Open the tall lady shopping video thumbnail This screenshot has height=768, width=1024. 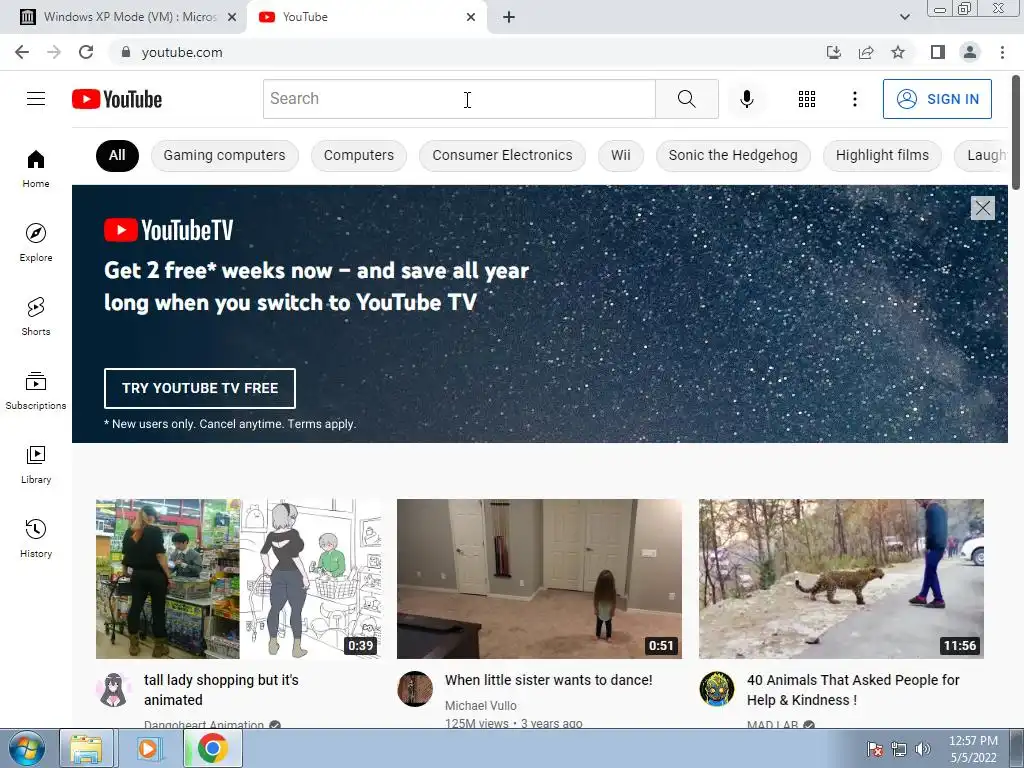(x=238, y=579)
